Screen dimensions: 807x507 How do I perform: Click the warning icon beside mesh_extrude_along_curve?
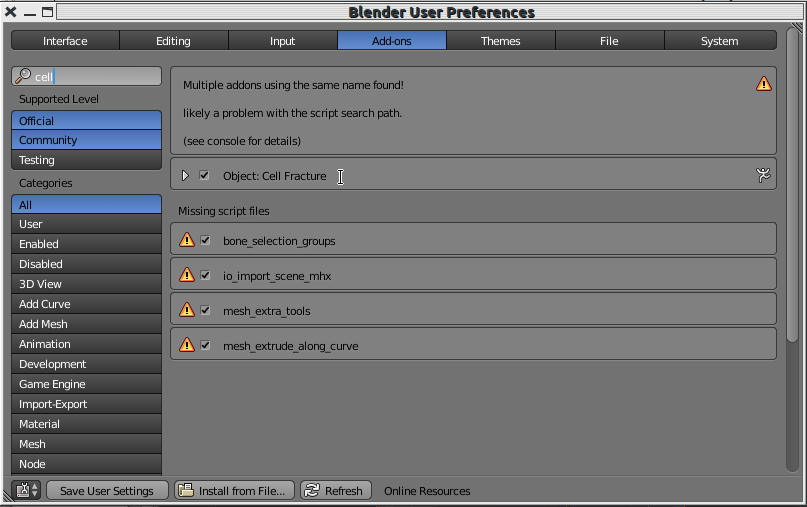(187, 345)
